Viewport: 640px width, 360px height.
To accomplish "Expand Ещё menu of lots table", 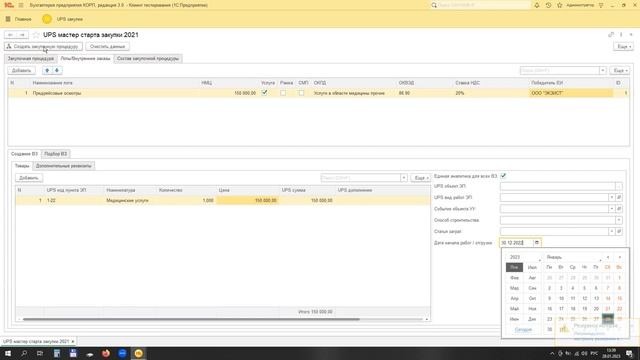I will [x=620, y=71].
